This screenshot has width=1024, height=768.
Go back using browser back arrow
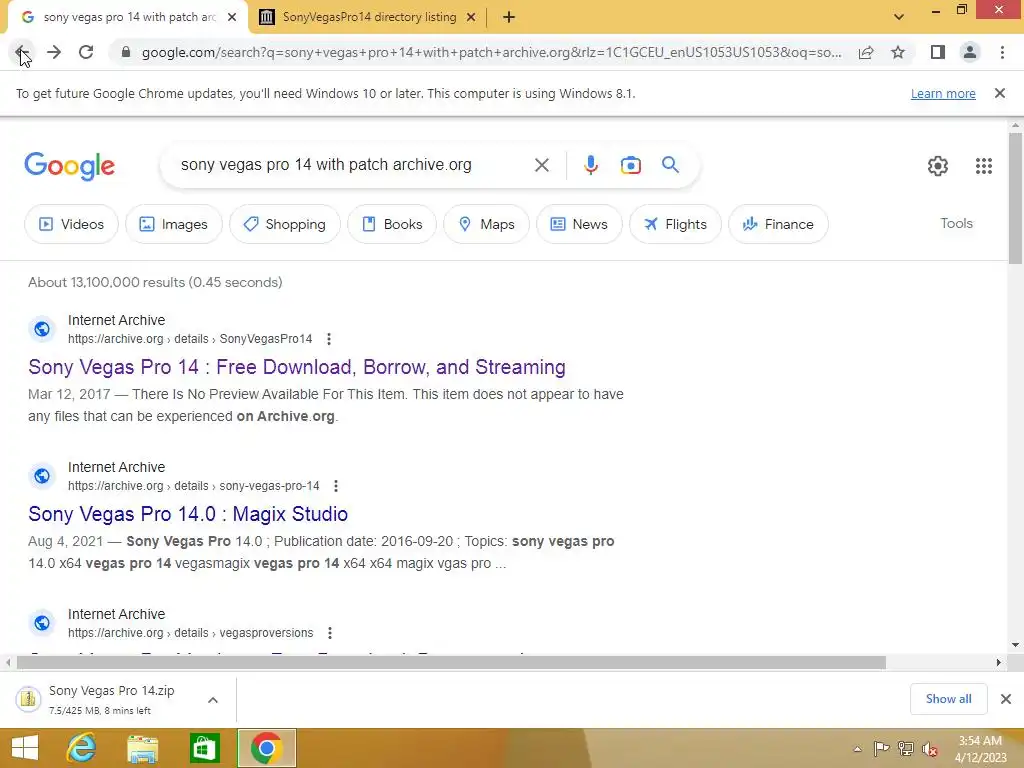[22, 52]
